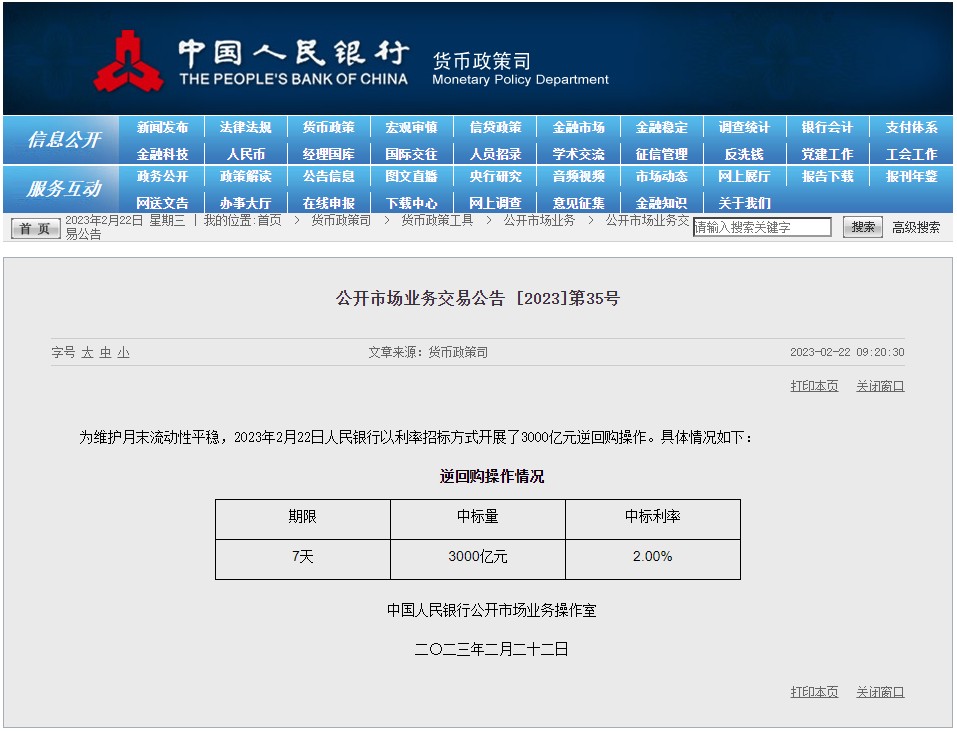Set font size to 中
957x731 pixels.
[106, 353]
